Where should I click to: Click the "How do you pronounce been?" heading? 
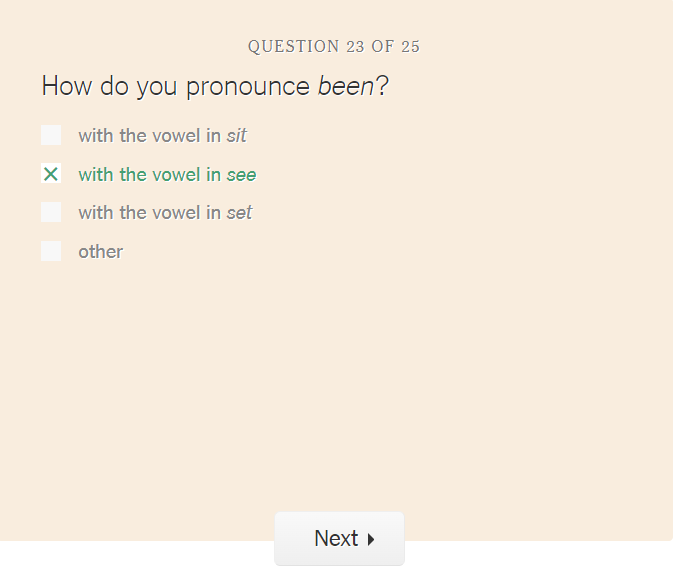pos(214,86)
